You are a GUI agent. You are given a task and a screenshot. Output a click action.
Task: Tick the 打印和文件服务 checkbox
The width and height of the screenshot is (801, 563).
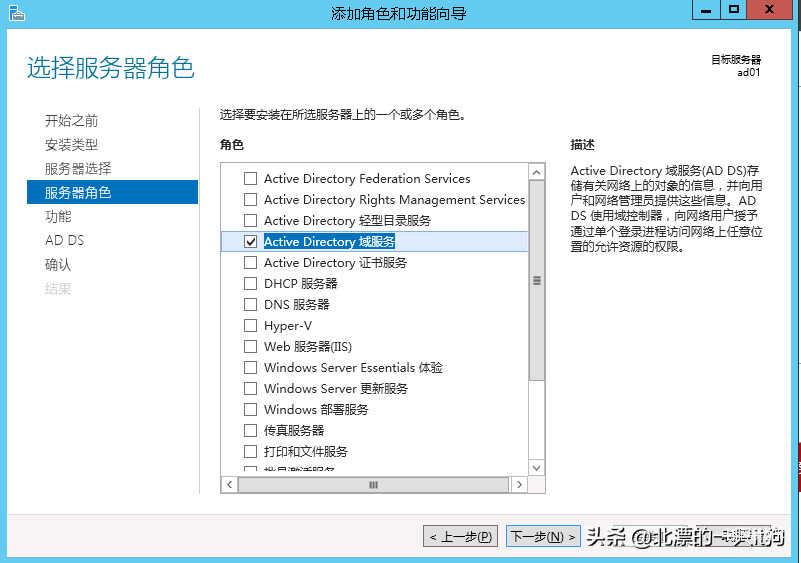250,452
